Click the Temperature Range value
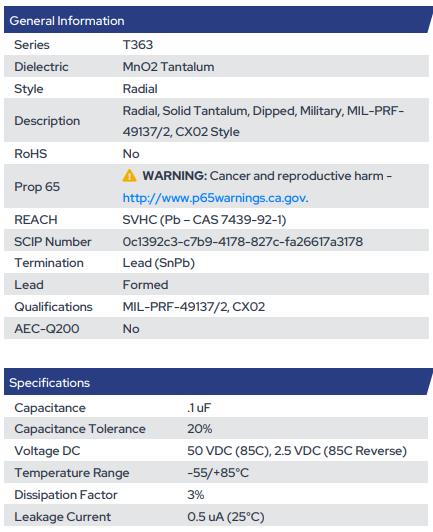 tap(218, 473)
